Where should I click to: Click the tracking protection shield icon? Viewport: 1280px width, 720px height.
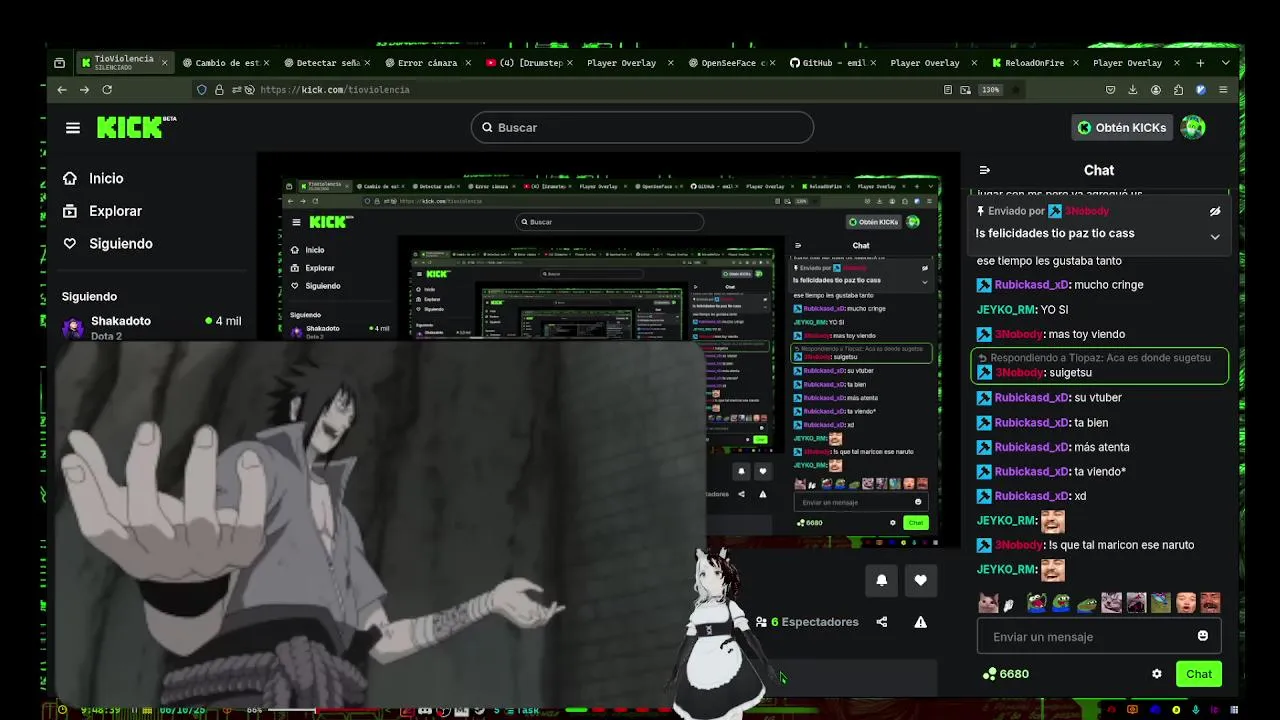tap(202, 90)
